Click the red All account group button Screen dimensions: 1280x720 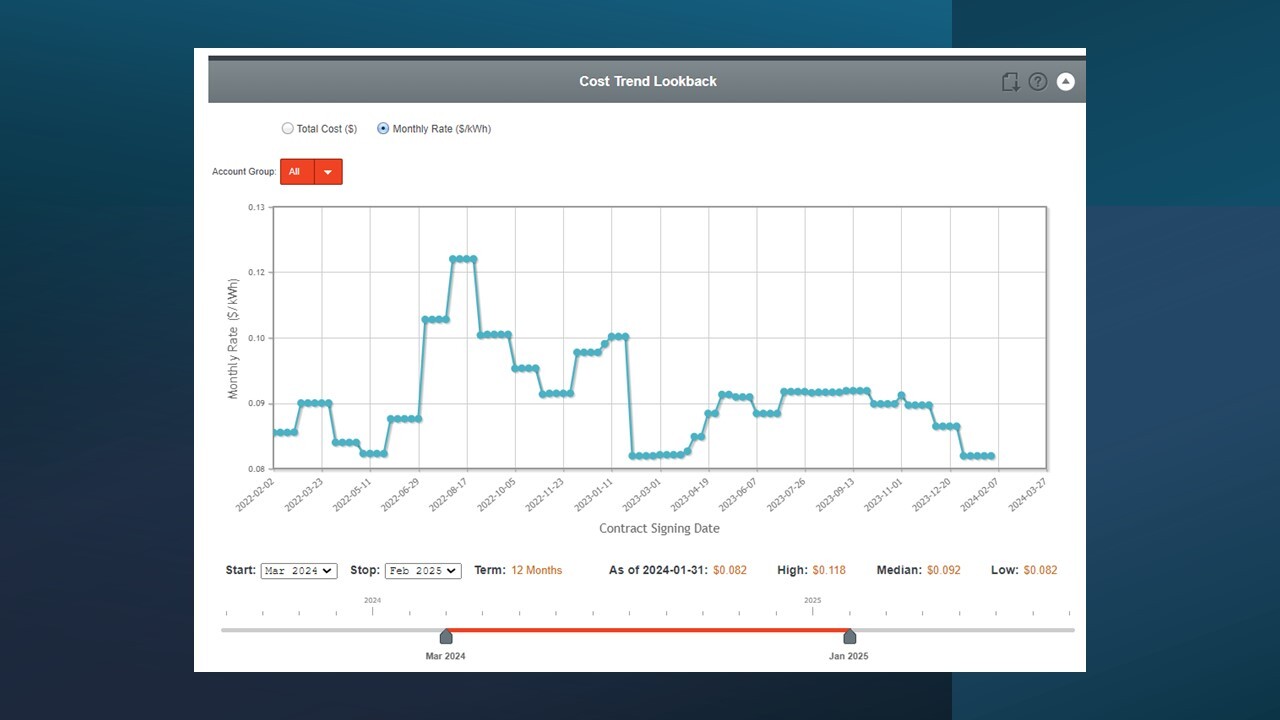296,172
